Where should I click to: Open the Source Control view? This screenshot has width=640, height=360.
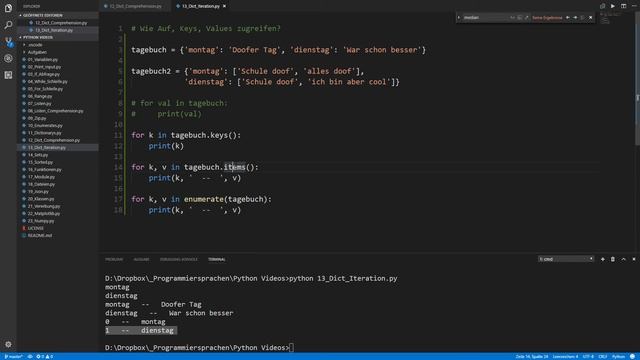tap(8, 42)
